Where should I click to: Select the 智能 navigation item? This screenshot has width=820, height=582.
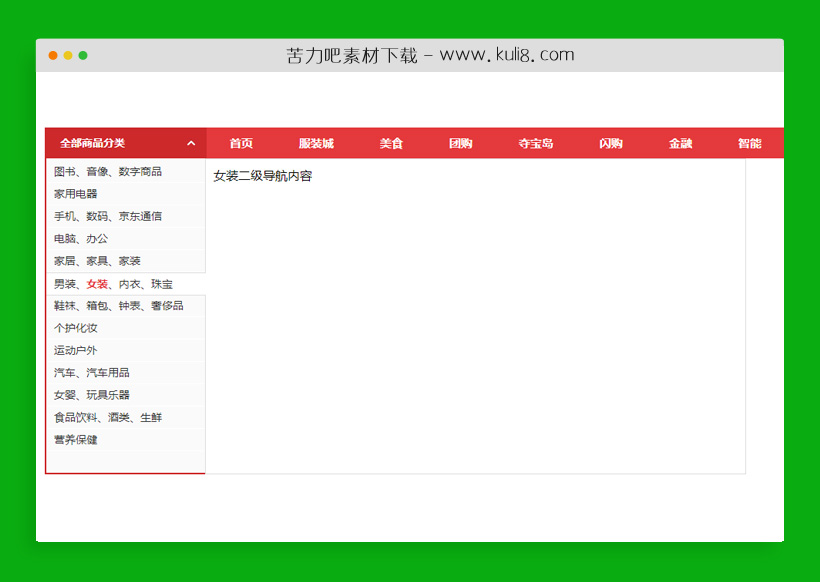click(x=752, y=143)
